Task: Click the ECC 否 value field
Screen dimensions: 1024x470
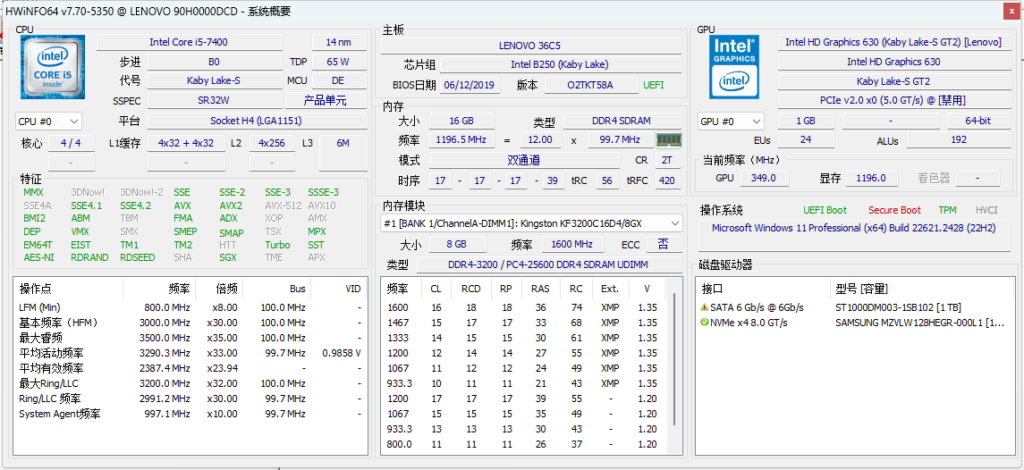Action: 664,245
